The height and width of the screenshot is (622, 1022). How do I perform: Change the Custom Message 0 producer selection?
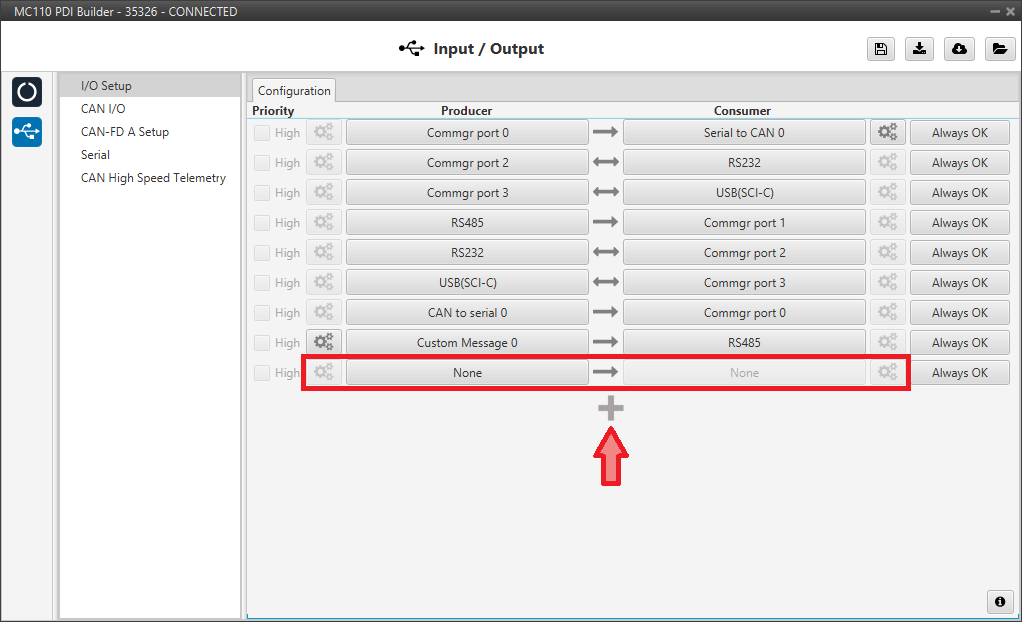tap(467, 343)
